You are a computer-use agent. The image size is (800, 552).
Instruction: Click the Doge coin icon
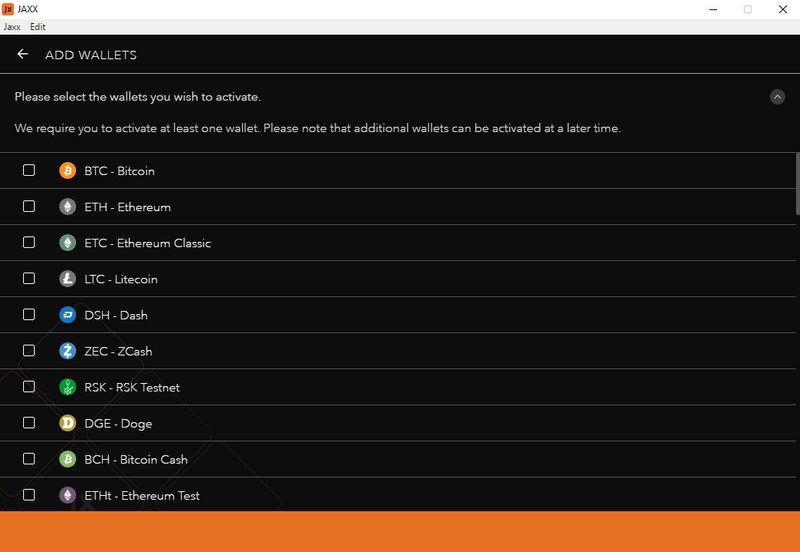[x=67, y=423]
